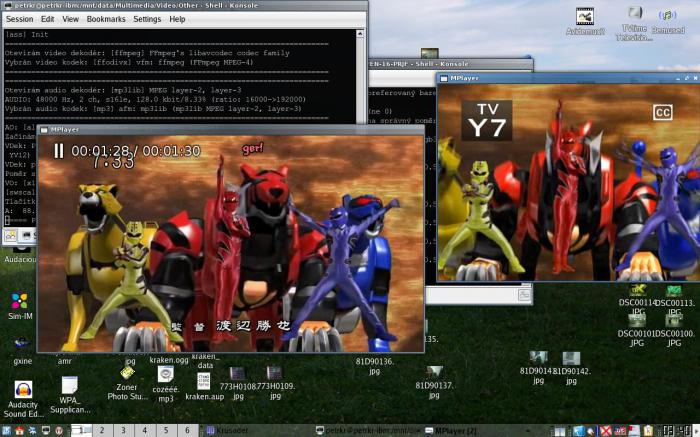Activate the petrkr Konsole taskbar entry
The image size is (700, 437).
point(368,430)
